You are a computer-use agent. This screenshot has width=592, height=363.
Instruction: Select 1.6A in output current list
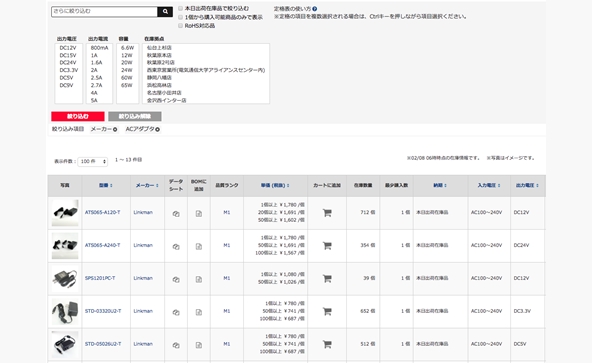coord(96,63)
